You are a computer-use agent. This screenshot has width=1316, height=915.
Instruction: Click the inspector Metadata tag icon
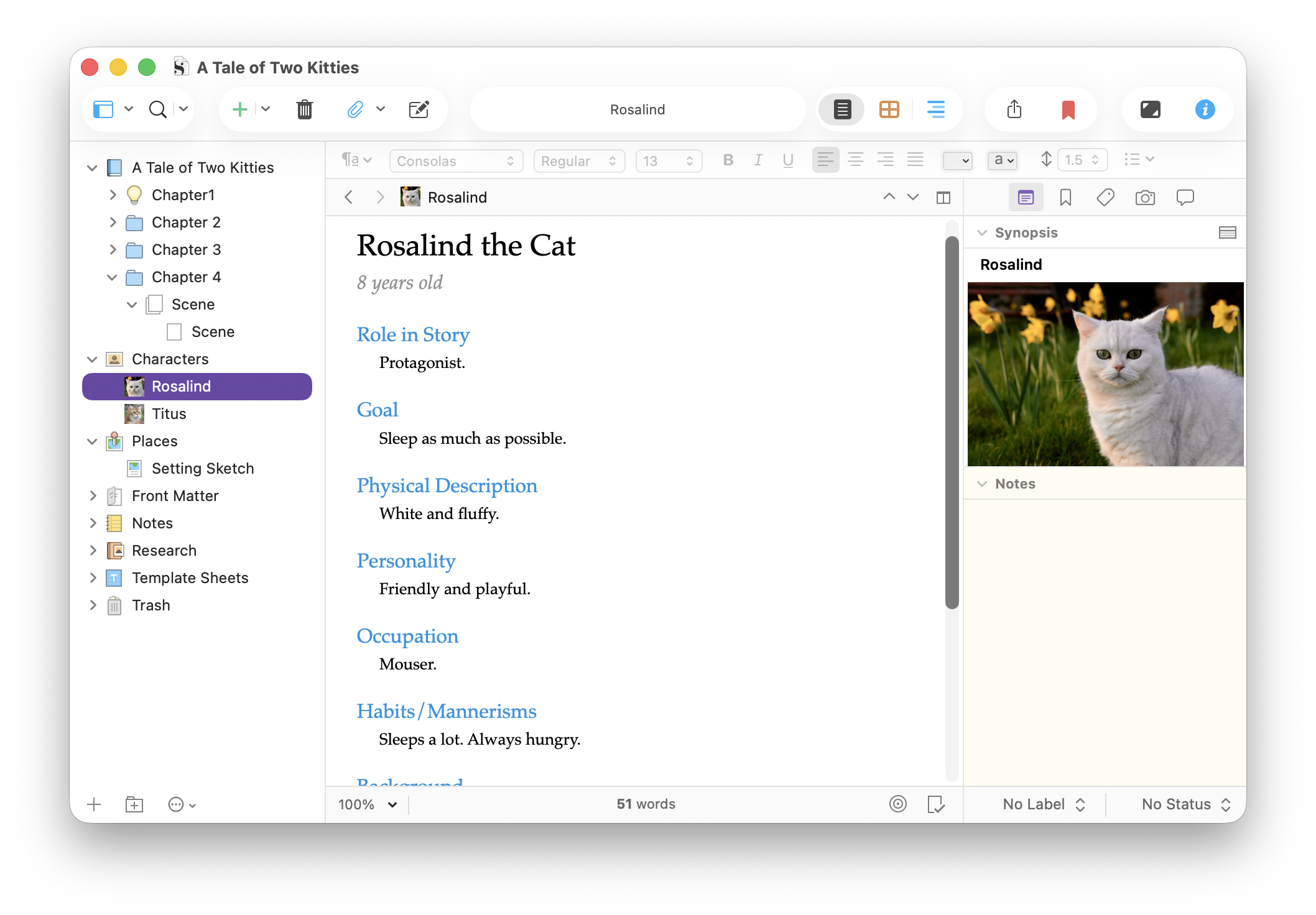1105,198
